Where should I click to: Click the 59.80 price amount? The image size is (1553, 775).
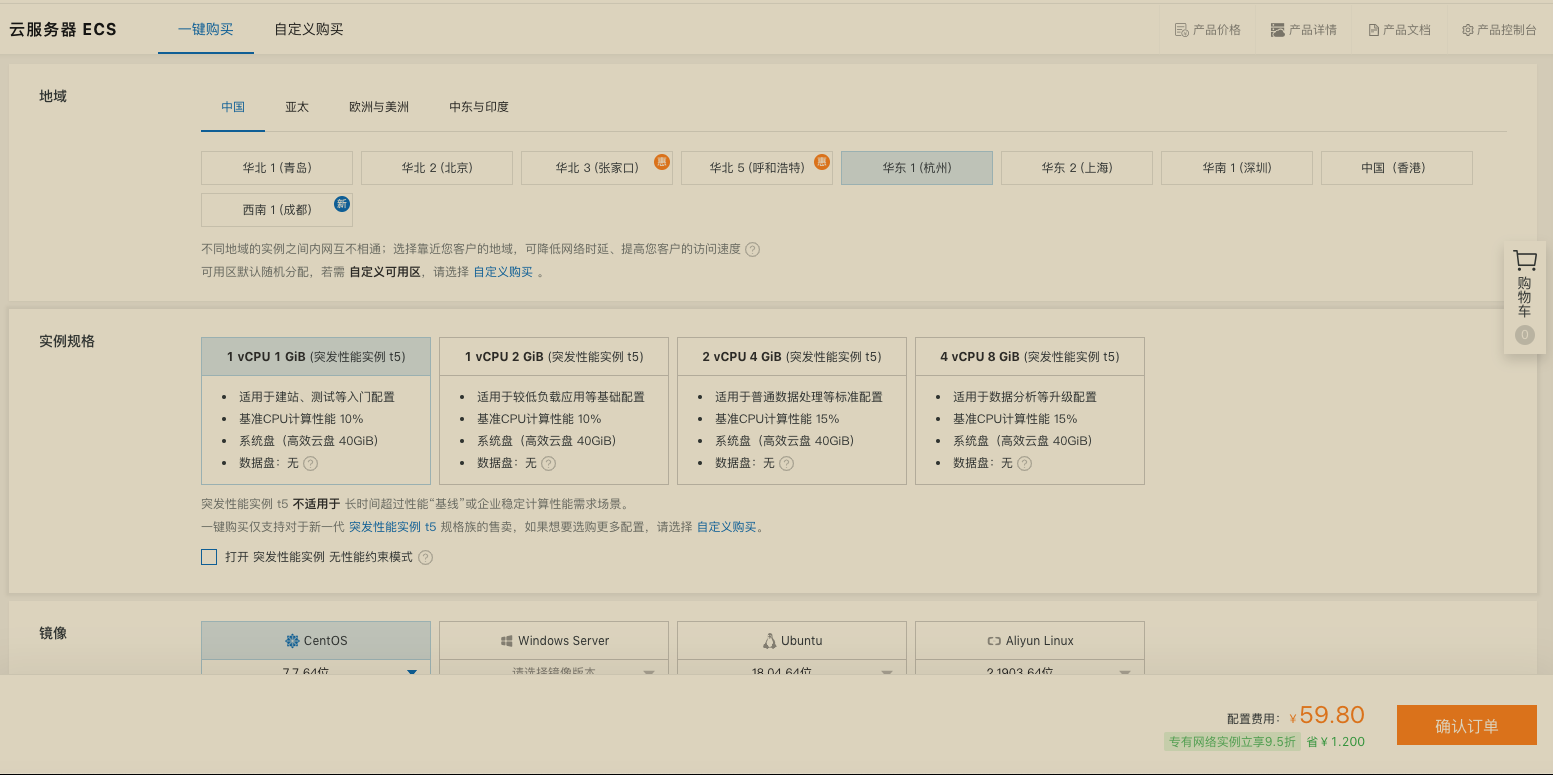tap(1332, 715)
